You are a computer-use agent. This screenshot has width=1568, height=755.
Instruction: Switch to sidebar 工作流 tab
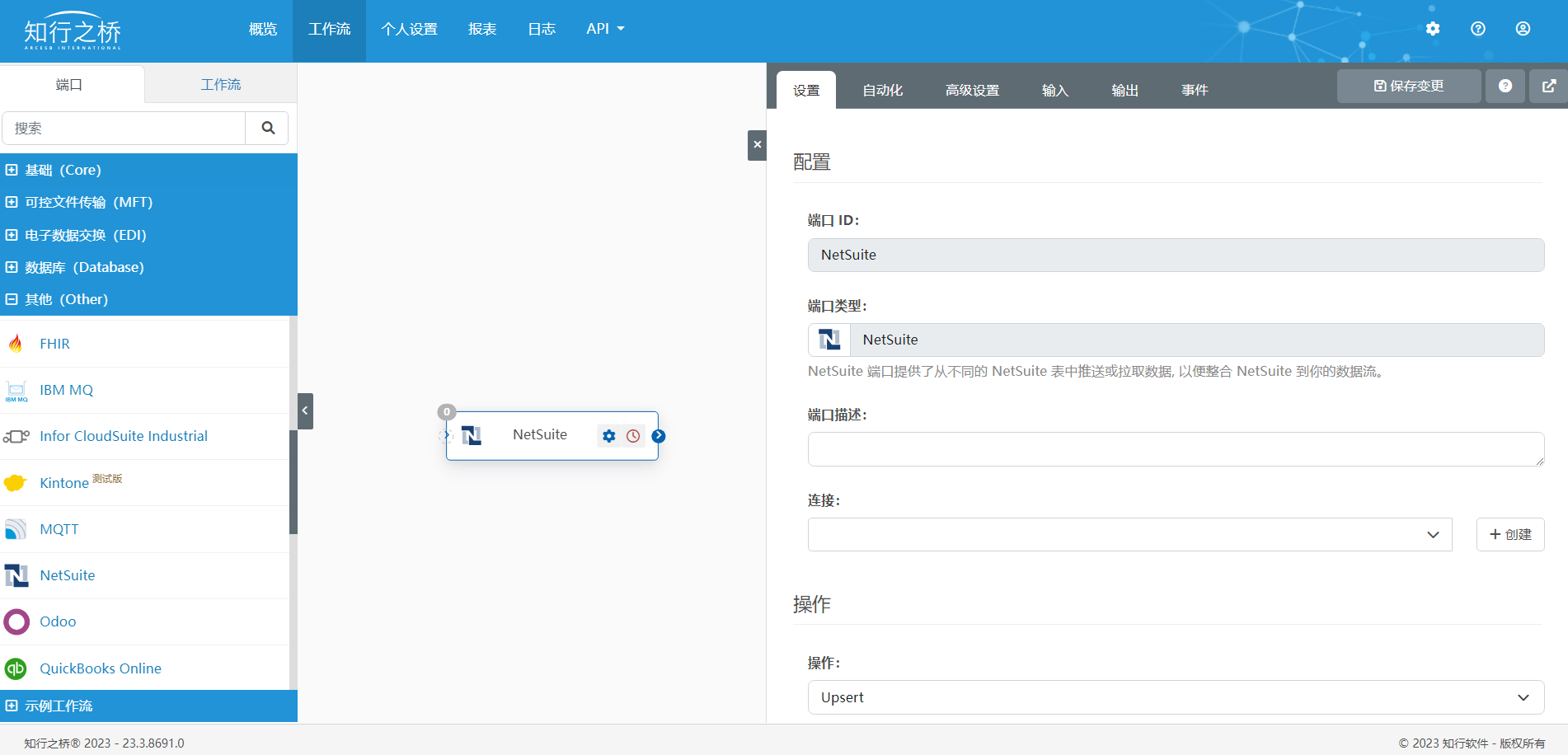[221, 84]
